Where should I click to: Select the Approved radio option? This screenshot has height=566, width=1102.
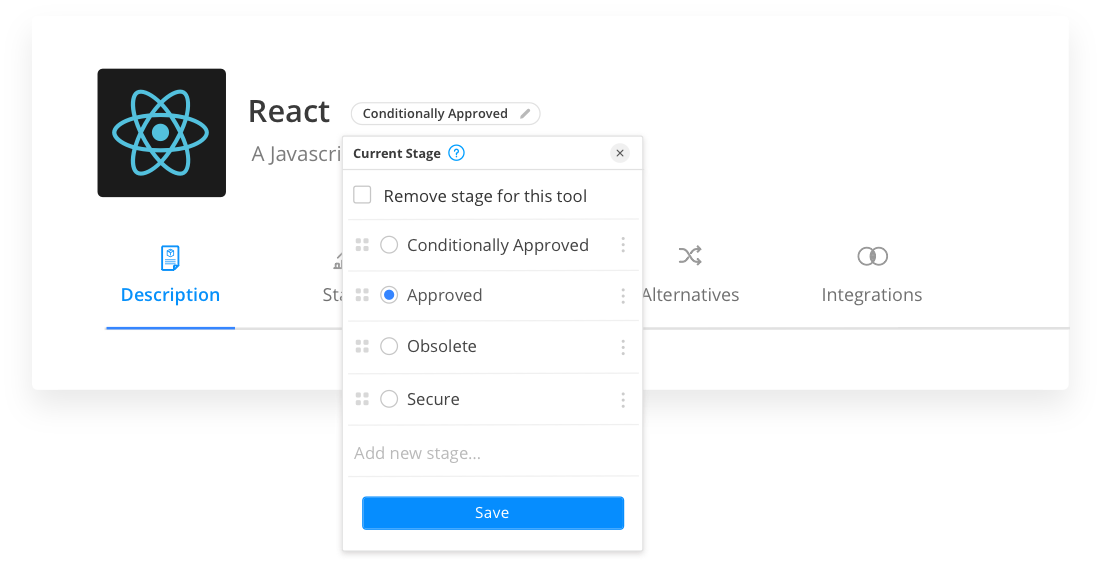click(x=390, y=295)
